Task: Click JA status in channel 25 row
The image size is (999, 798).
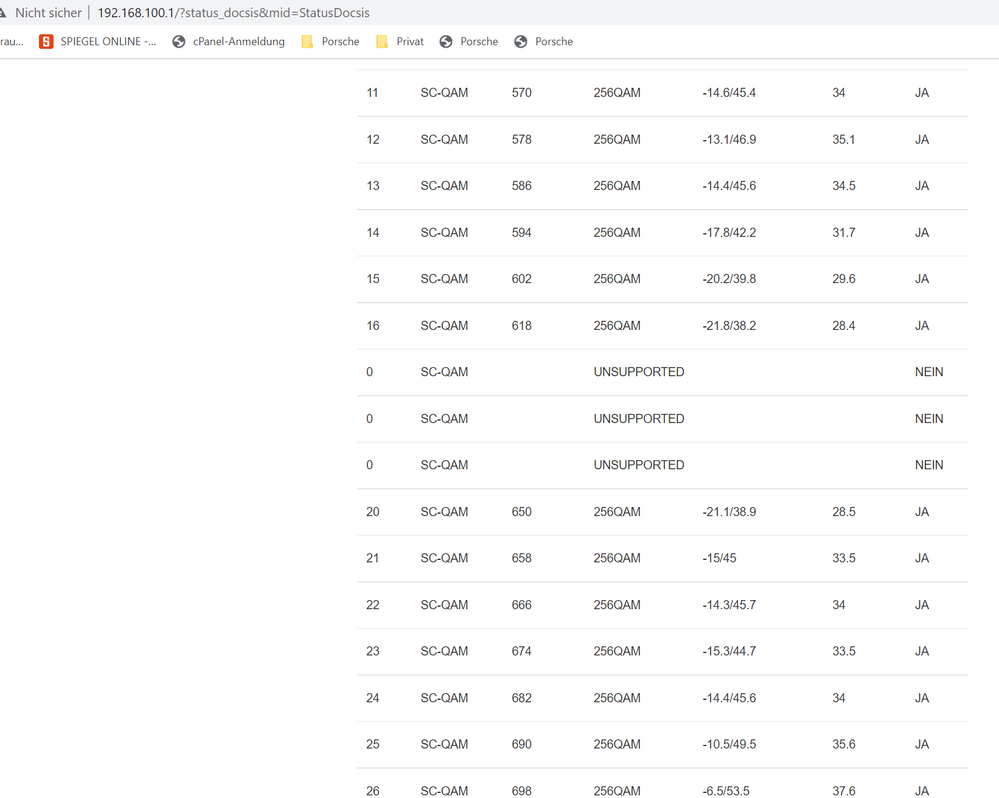Action: [x=922, y=744]
